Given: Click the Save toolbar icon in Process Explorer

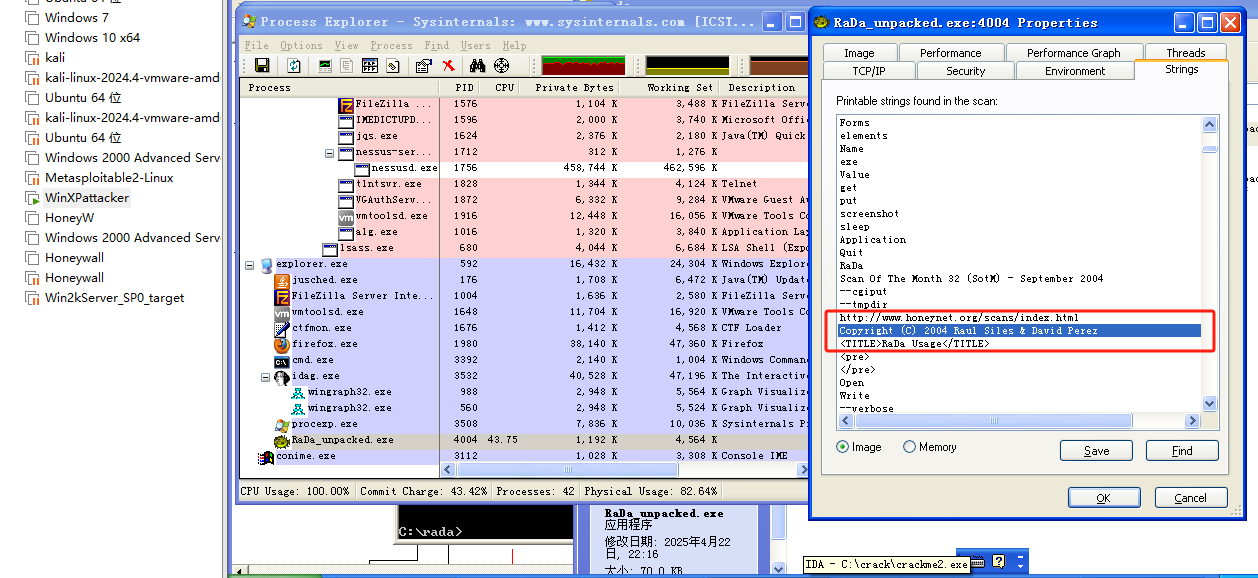Looking at the screenshot, I should tap(262, 65).
